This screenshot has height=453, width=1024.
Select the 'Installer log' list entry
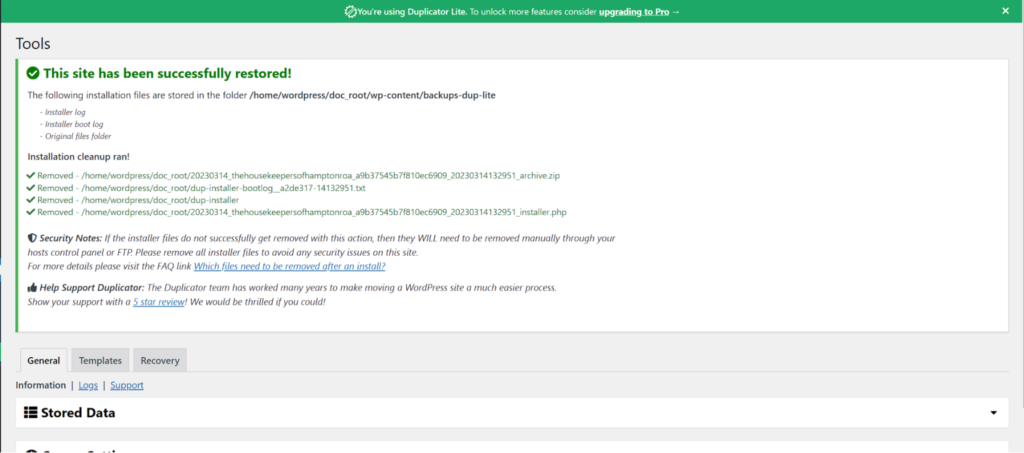63,112
